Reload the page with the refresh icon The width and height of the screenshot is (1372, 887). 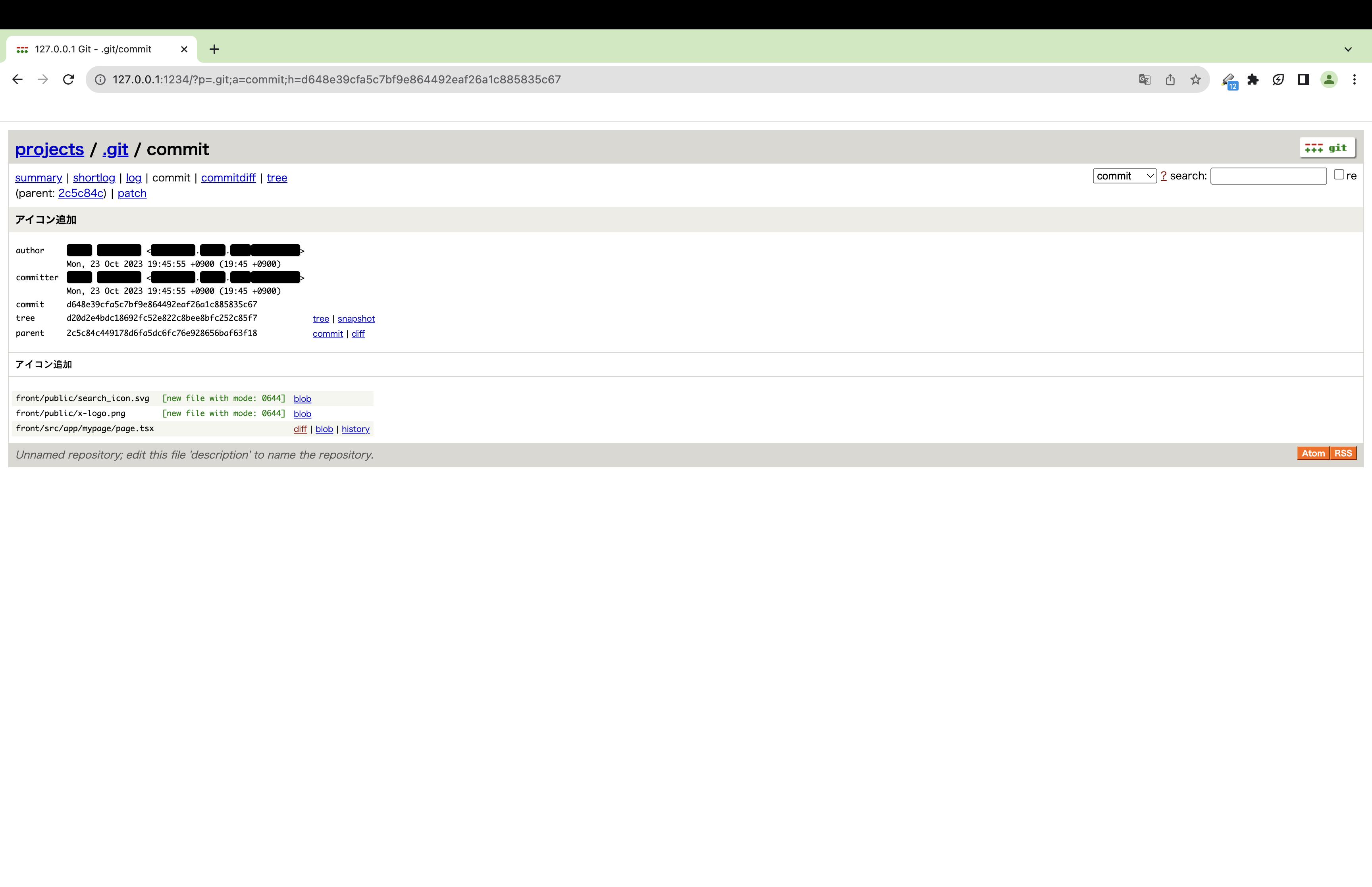point(69,79)
